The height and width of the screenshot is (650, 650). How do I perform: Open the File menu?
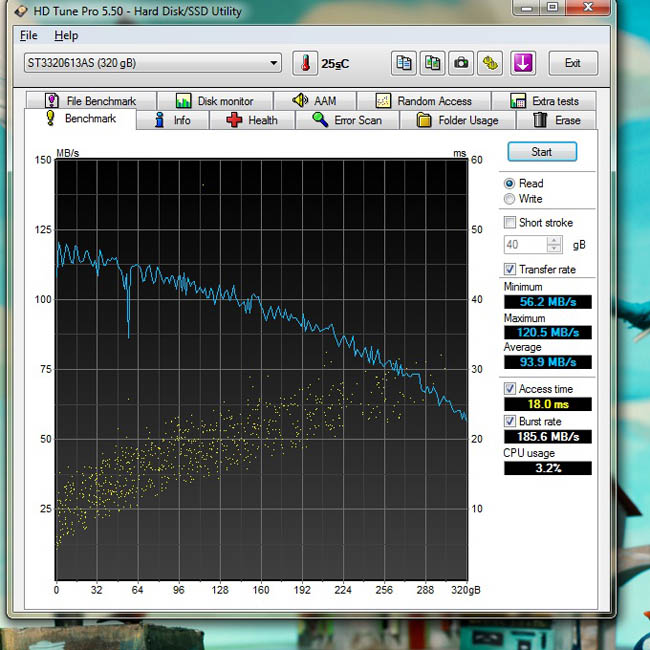29,36
